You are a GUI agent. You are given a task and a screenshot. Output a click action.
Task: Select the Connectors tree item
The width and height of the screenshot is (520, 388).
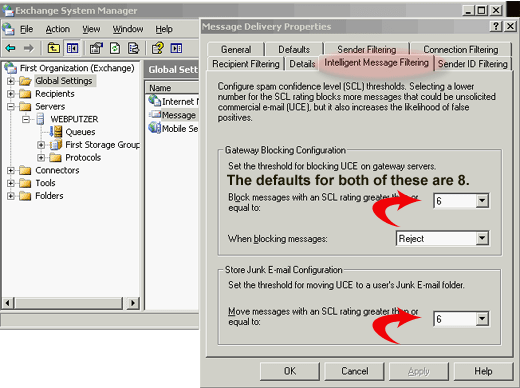[x=57, y=170]
